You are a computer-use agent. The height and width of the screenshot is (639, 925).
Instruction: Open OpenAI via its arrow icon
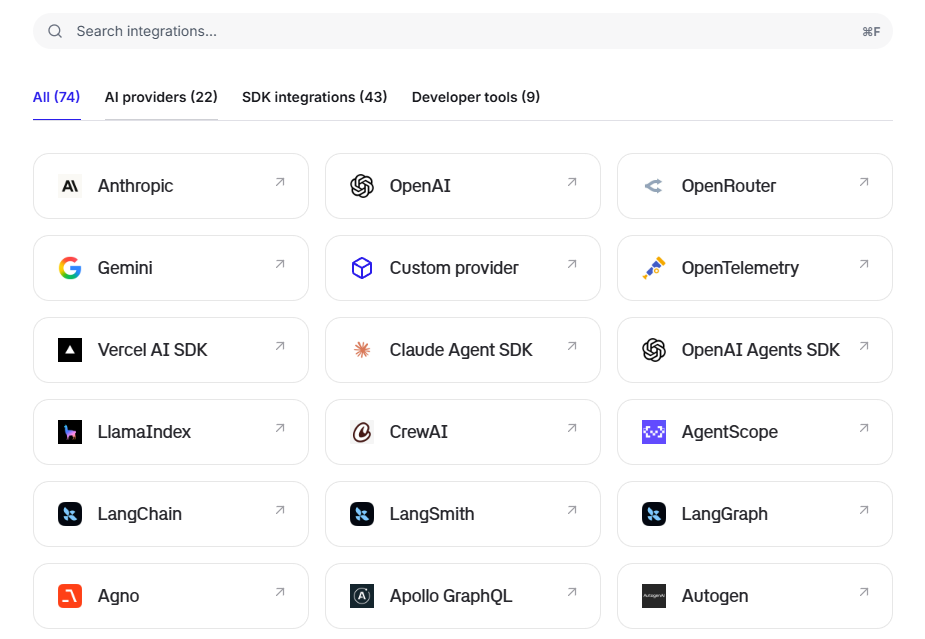(572, 182)
